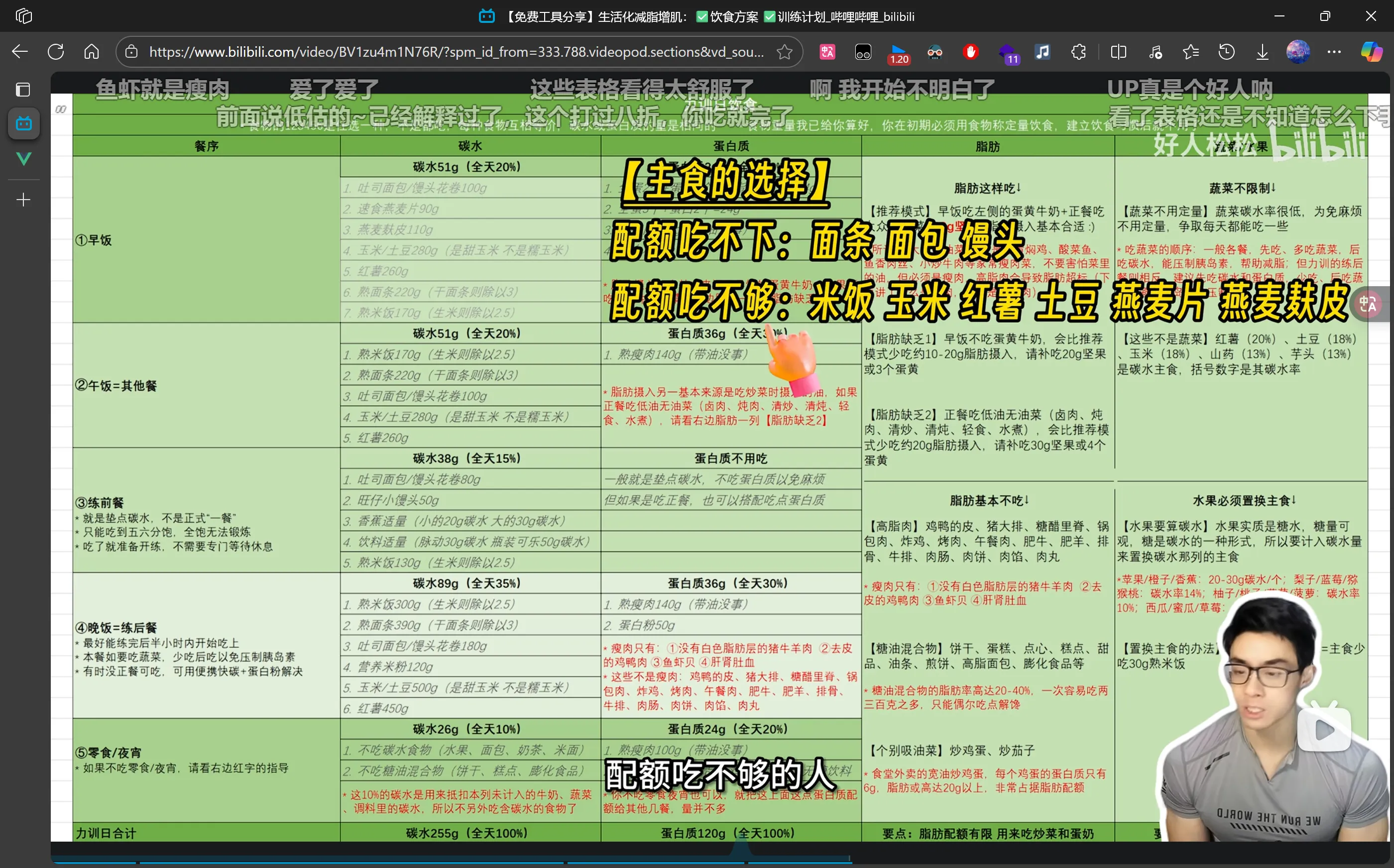
Task: Open the purple extension with badge 11
Action: click(1008, 53)
